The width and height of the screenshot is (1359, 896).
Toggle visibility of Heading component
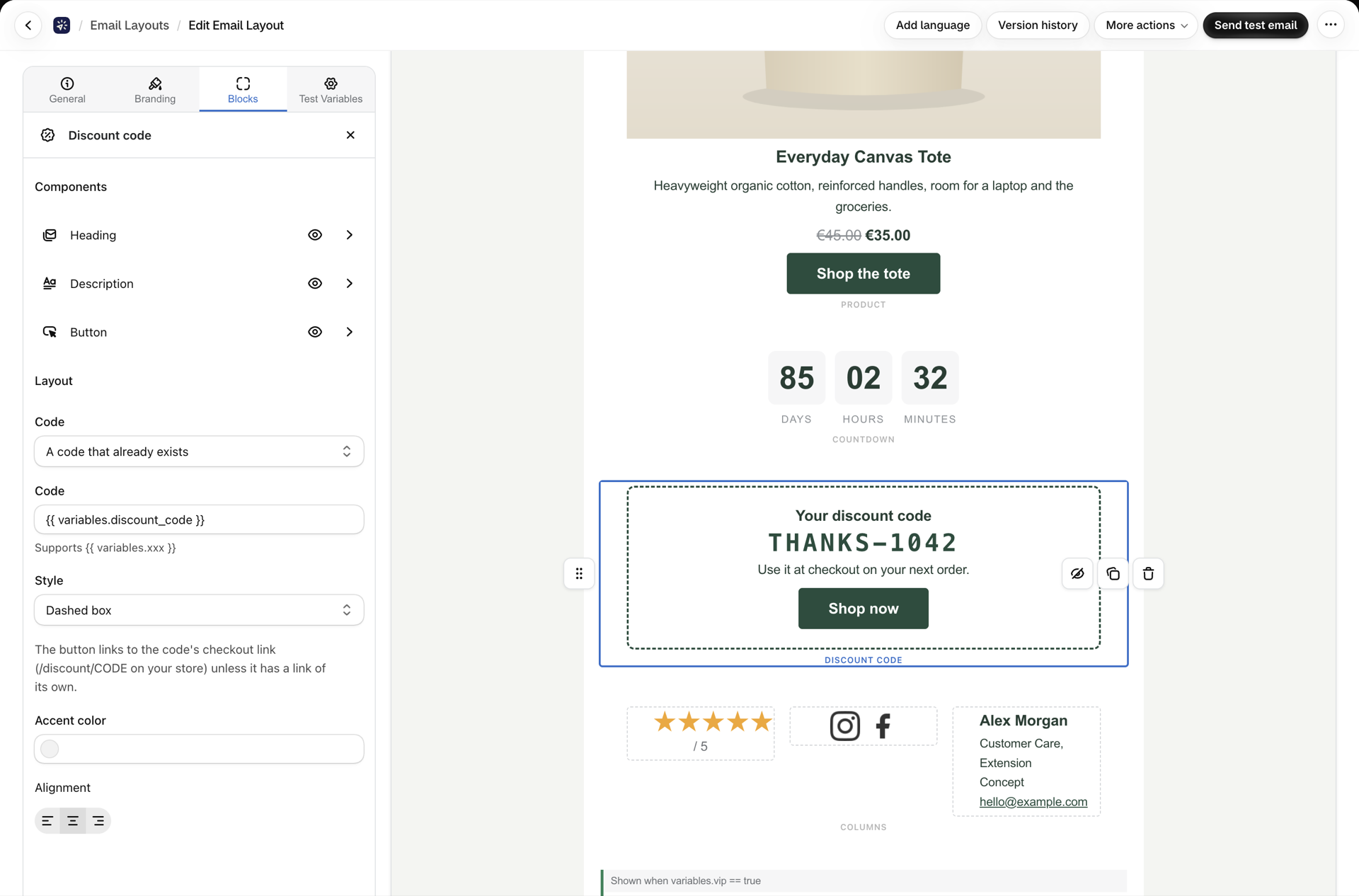point(315,235)
